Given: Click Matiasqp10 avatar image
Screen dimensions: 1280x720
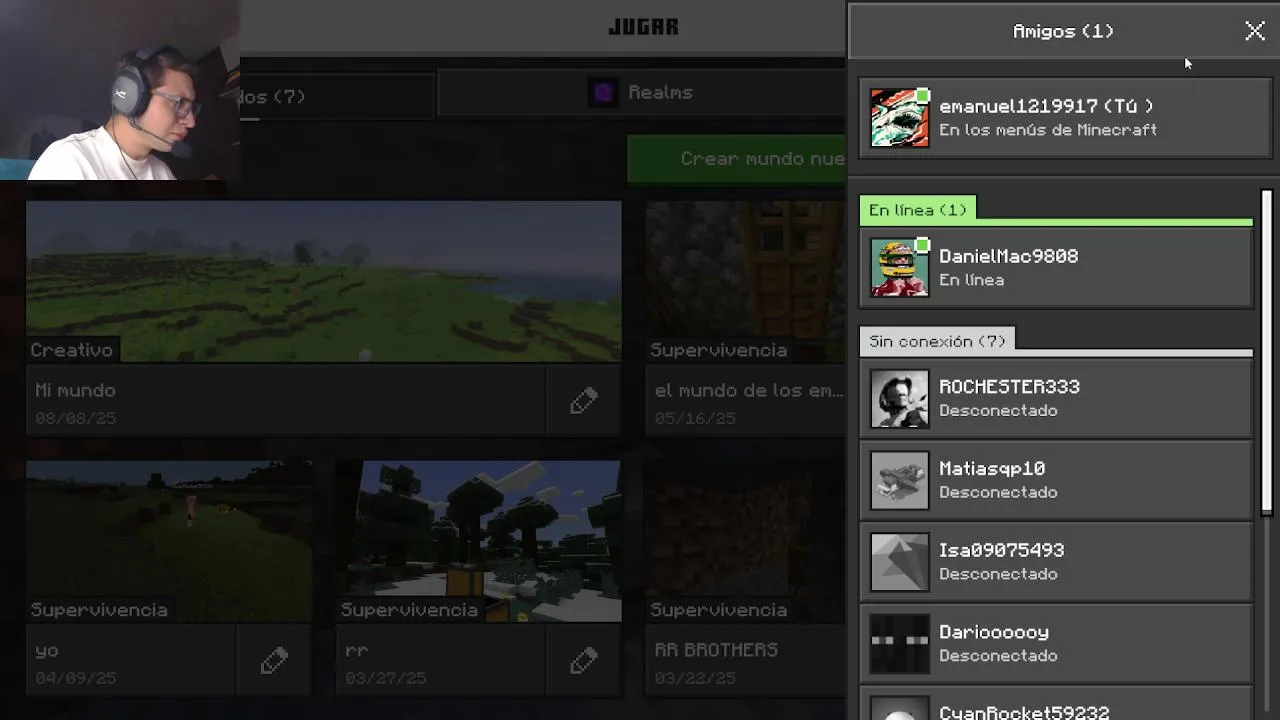Looking at the screenshot, I should pyautogui.click(x=899, y=481).
